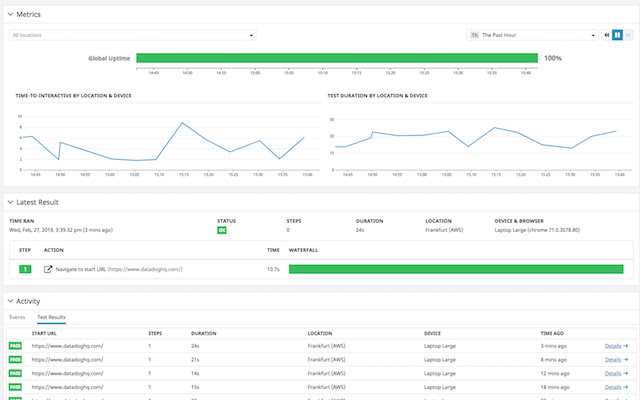Screen dimensions: 640x400
Task: Open The Past Hour time range dropdown
Action: tap(532, 35)
